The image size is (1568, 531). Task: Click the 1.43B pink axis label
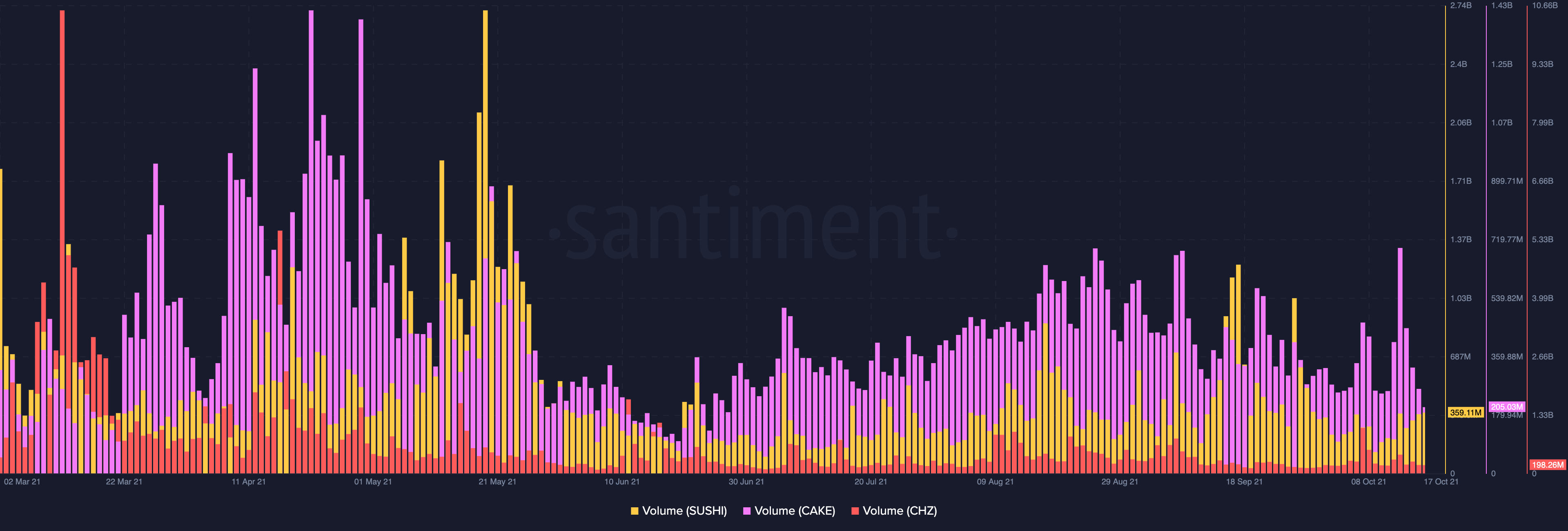1502,5
